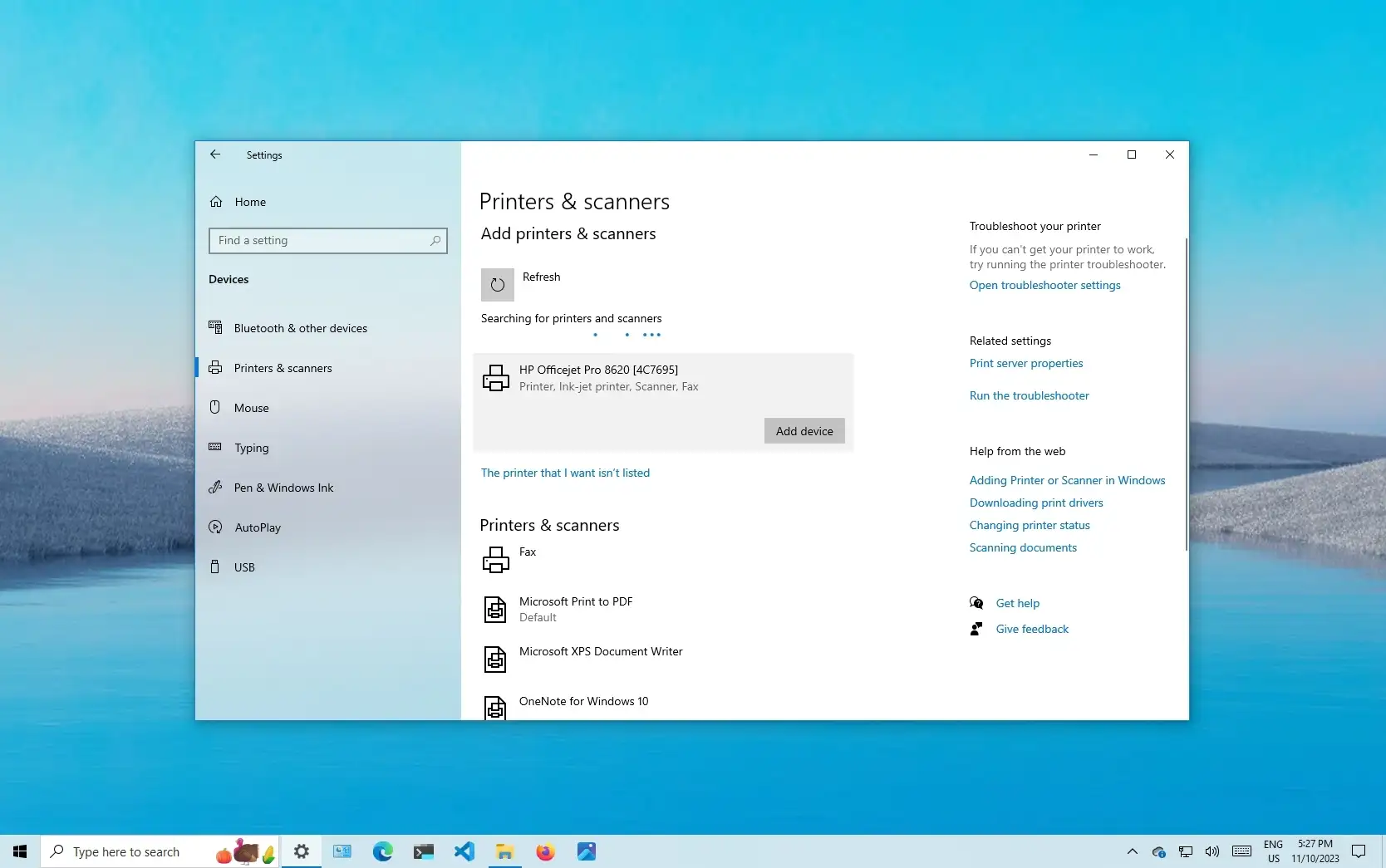Click the Fax printer icon
The image size is (1386, 868).
(496, 560)
